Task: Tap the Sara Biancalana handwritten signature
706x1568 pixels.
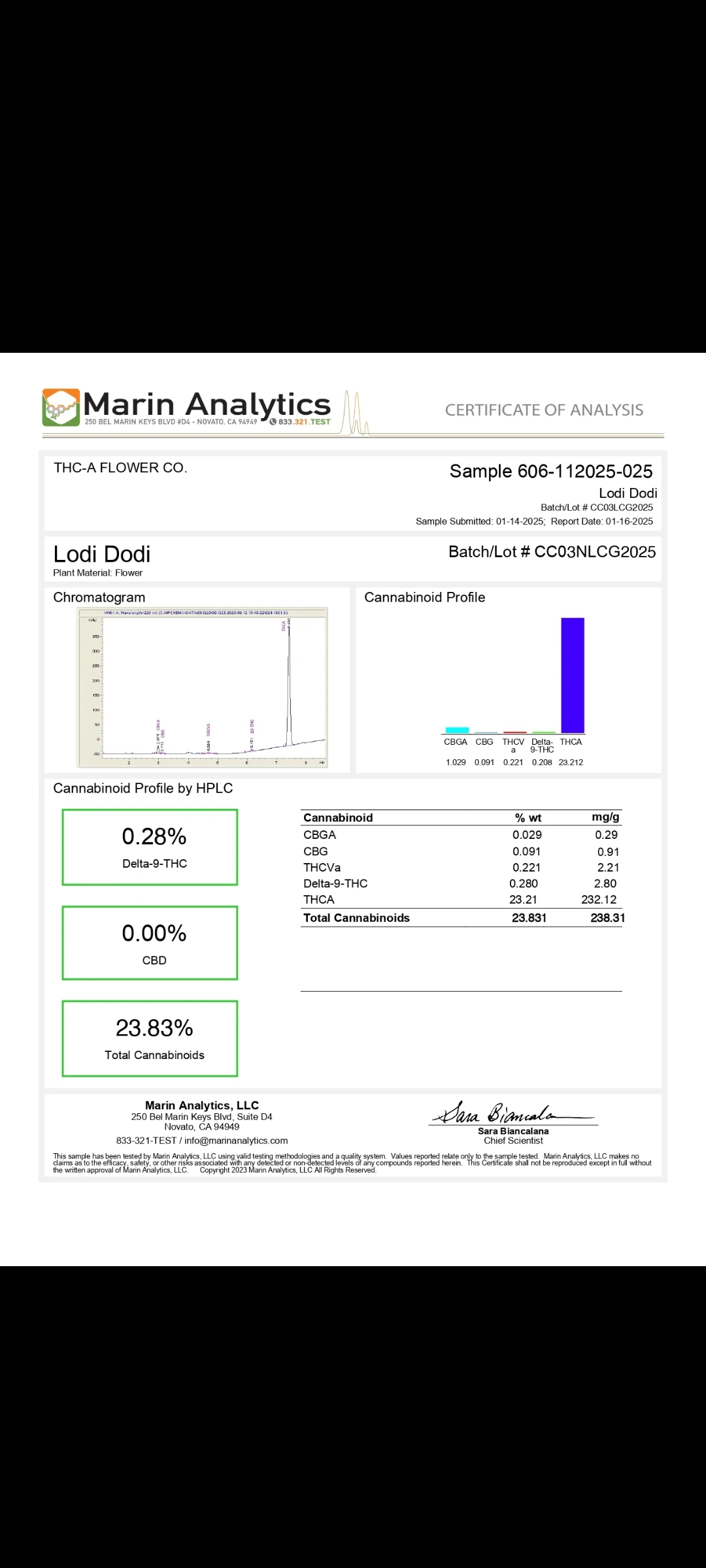Action: coord(513,1113)
